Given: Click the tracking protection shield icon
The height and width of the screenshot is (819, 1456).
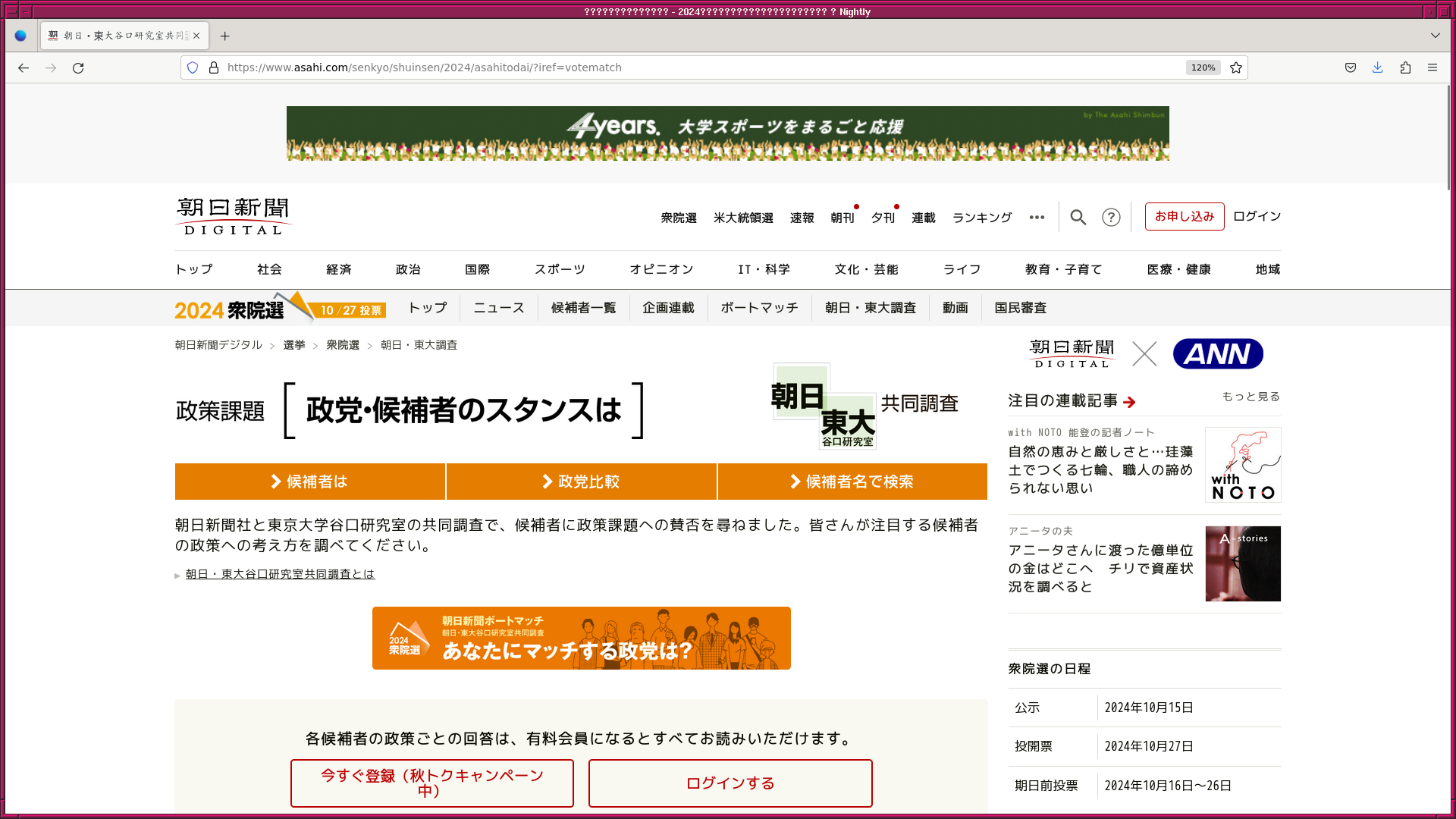Looking at the screenshot, I should coord(193,67).
